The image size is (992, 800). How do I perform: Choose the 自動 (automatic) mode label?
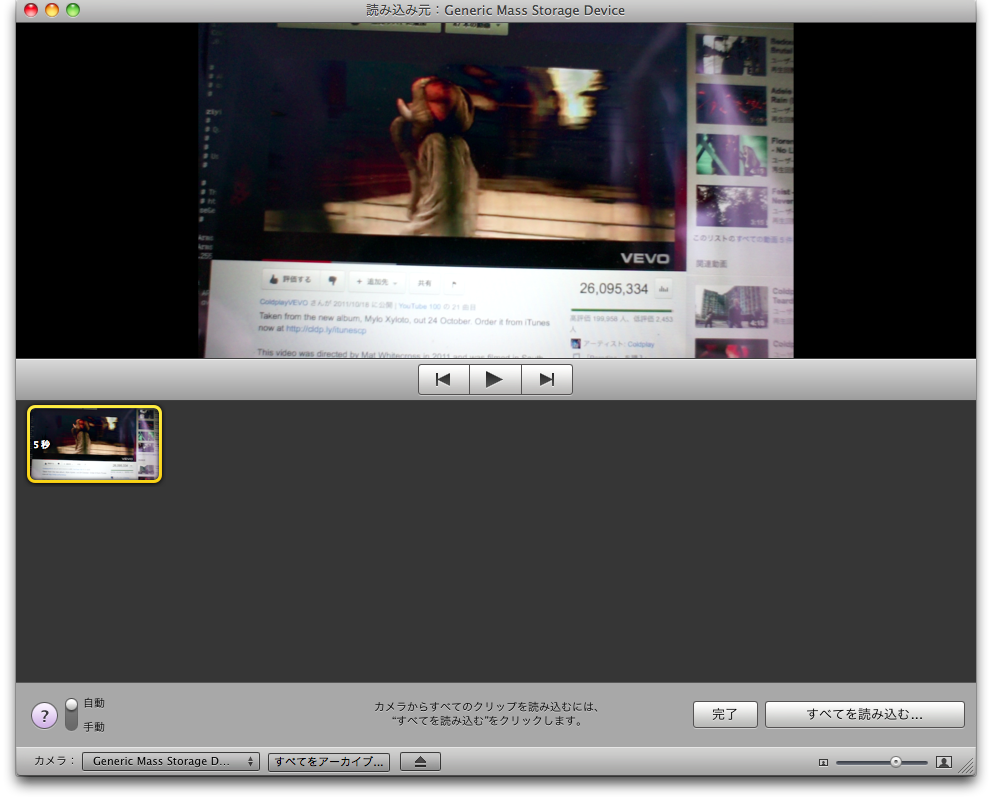coord(94,703)
